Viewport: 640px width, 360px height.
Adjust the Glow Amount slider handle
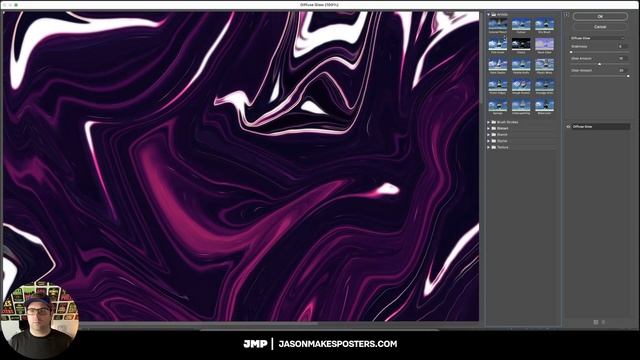[600, 64]
